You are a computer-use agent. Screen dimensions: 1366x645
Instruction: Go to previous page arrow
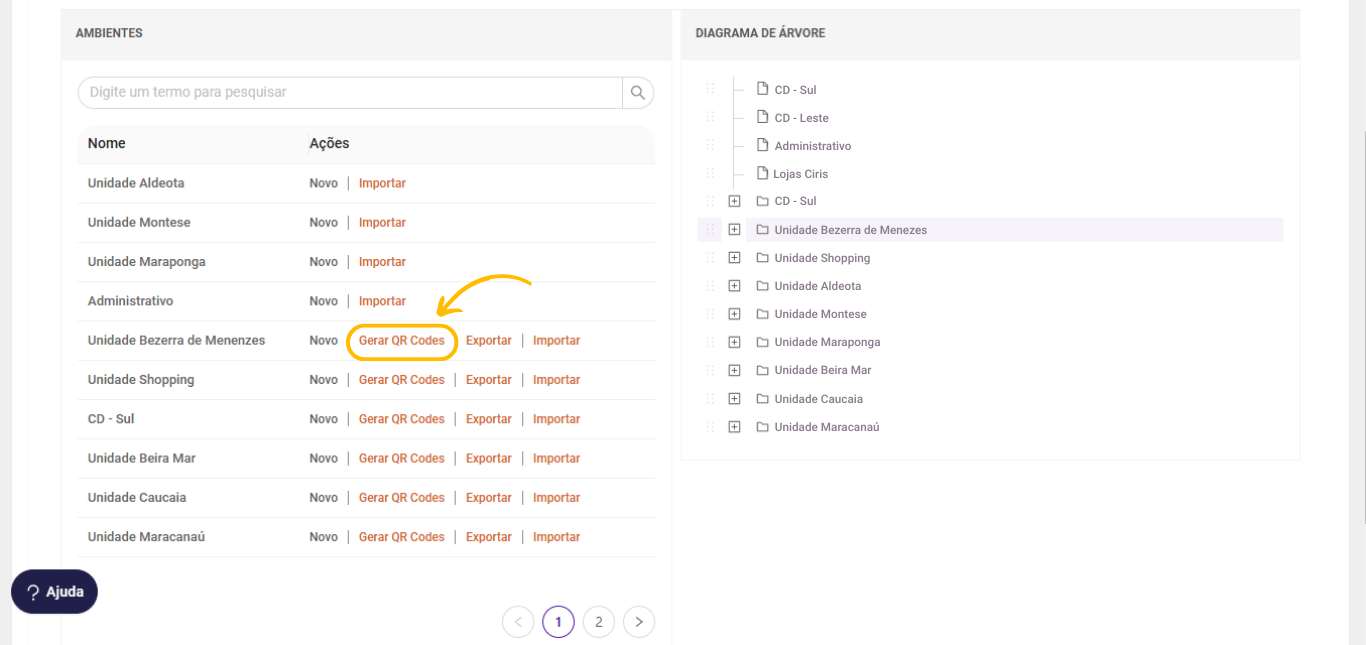(518, 622)
